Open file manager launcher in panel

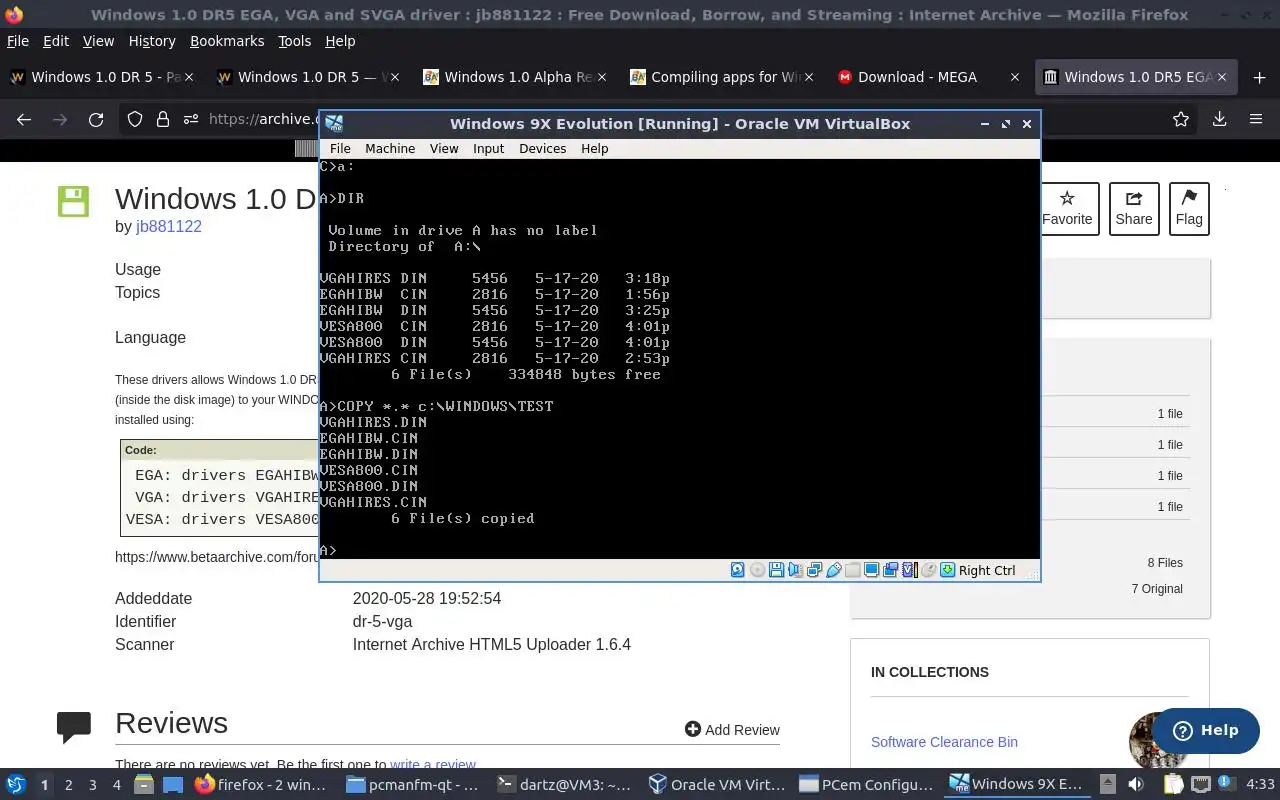pyautogui.click(x=143, y=785)
